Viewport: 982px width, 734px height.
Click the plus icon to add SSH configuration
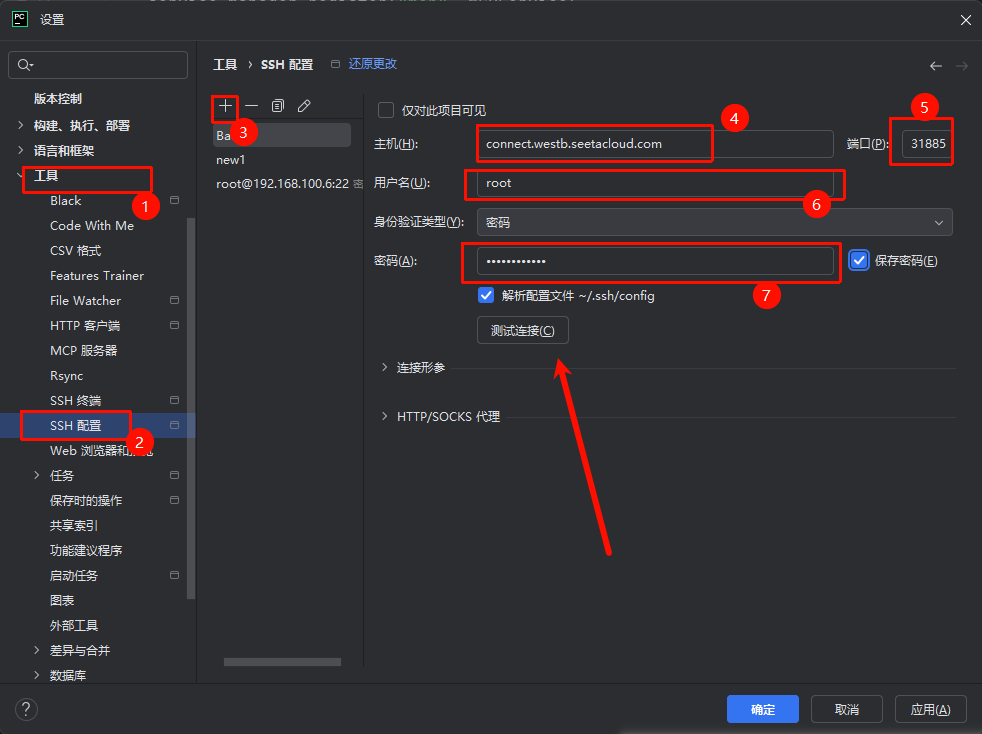pos(226,105)
